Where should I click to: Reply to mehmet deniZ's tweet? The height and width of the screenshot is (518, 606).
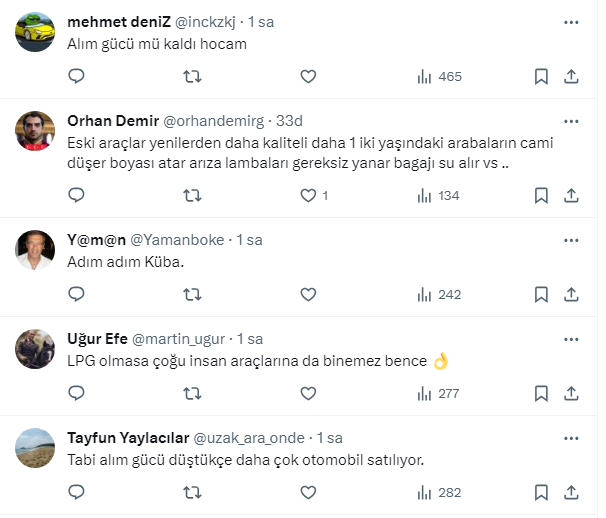76,77
